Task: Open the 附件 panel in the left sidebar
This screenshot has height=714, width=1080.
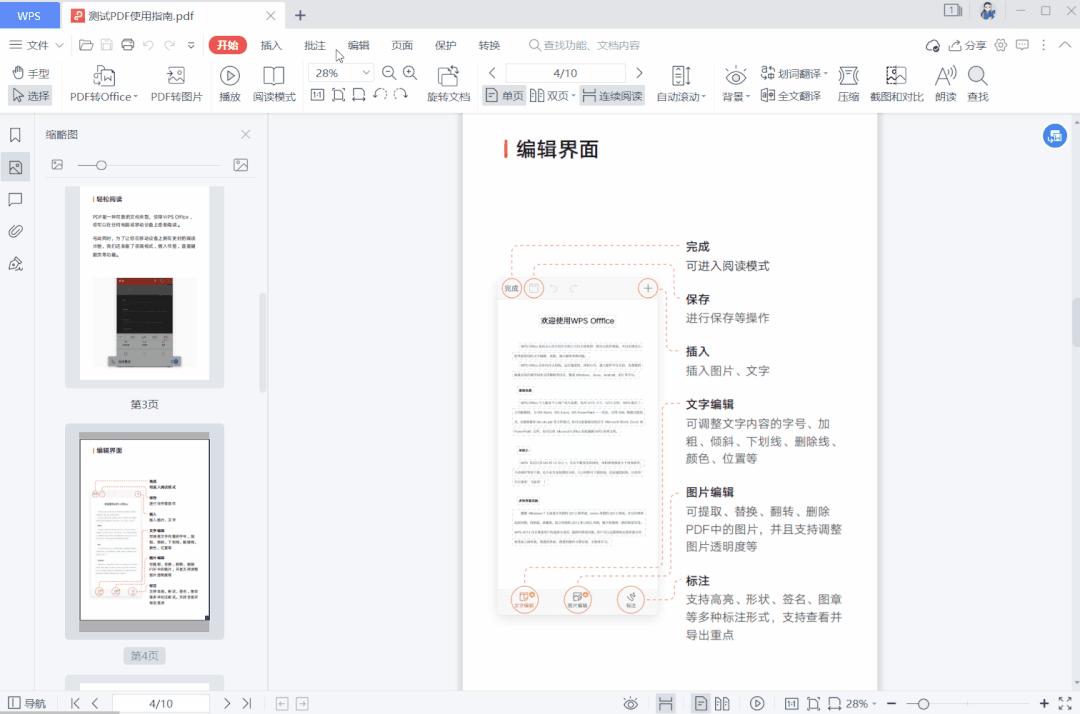Action: click(x=14, y=231)
